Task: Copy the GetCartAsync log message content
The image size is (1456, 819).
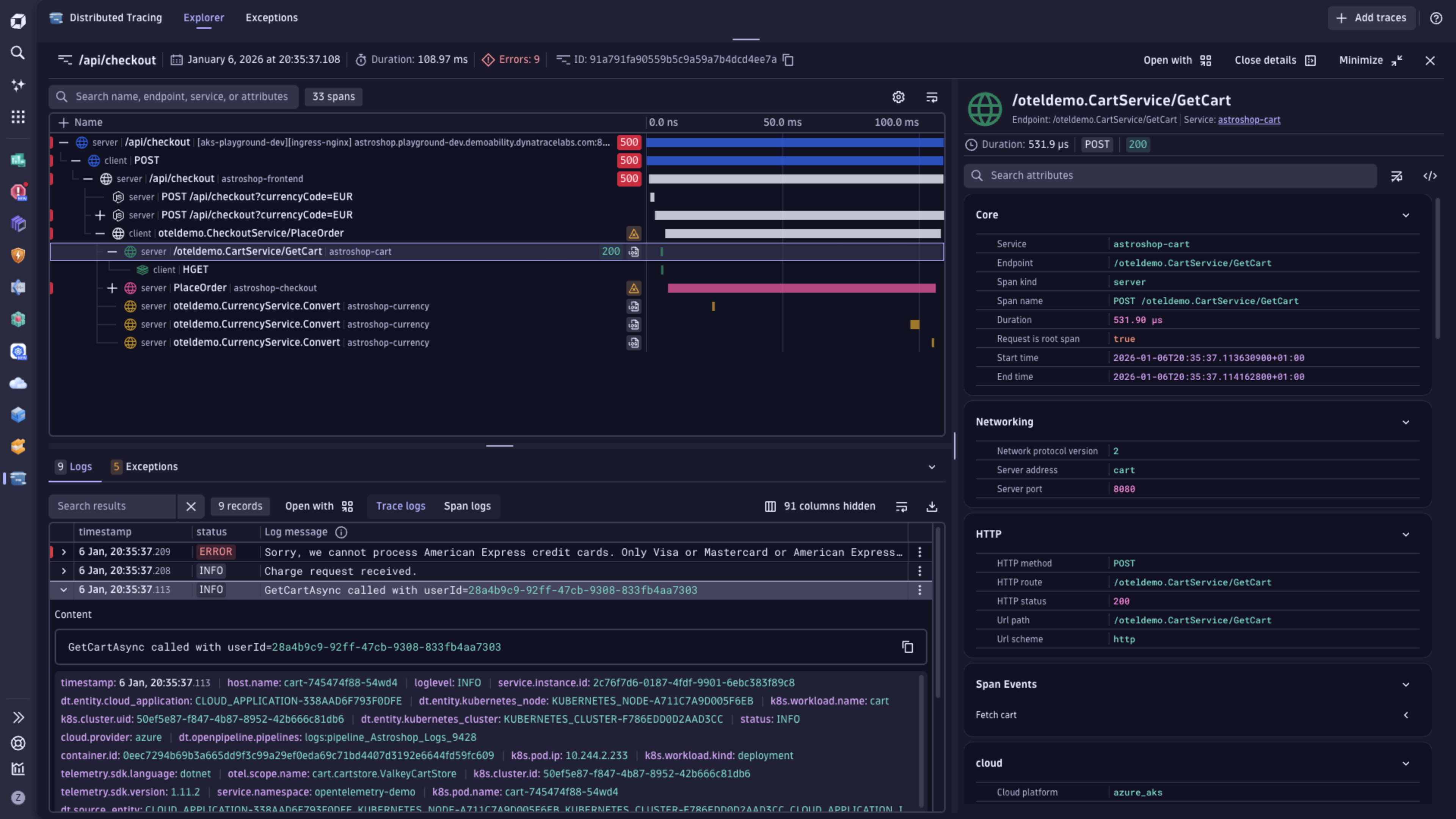Action: [908, 646]
